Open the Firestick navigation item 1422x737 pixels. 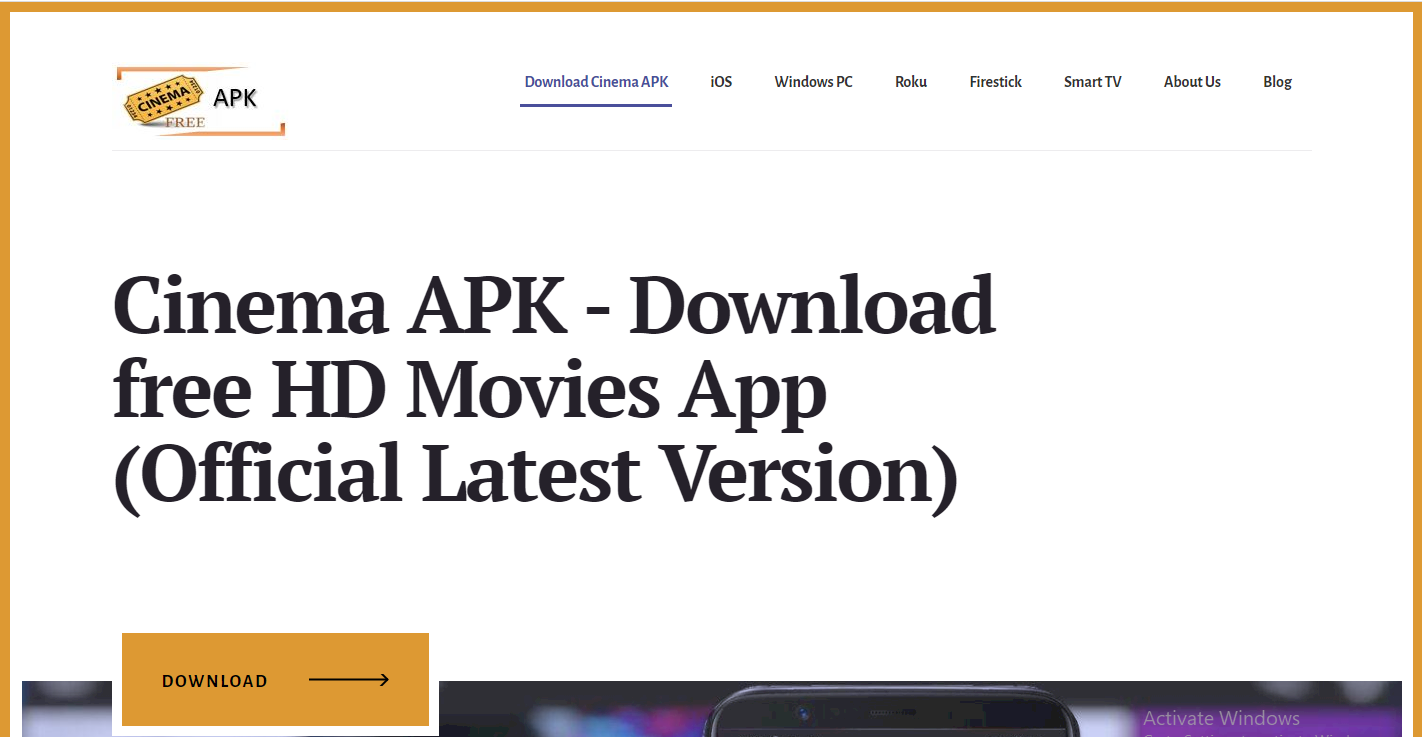click(x=995, y=82)
